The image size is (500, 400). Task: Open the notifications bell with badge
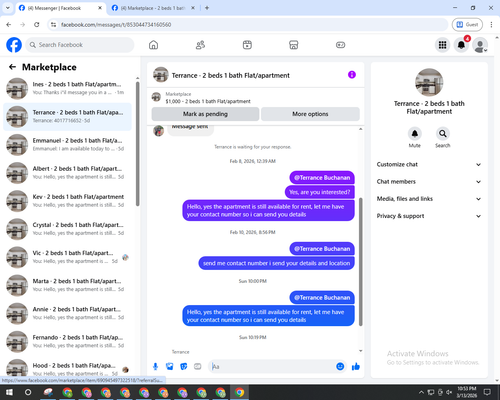point(461,45)
